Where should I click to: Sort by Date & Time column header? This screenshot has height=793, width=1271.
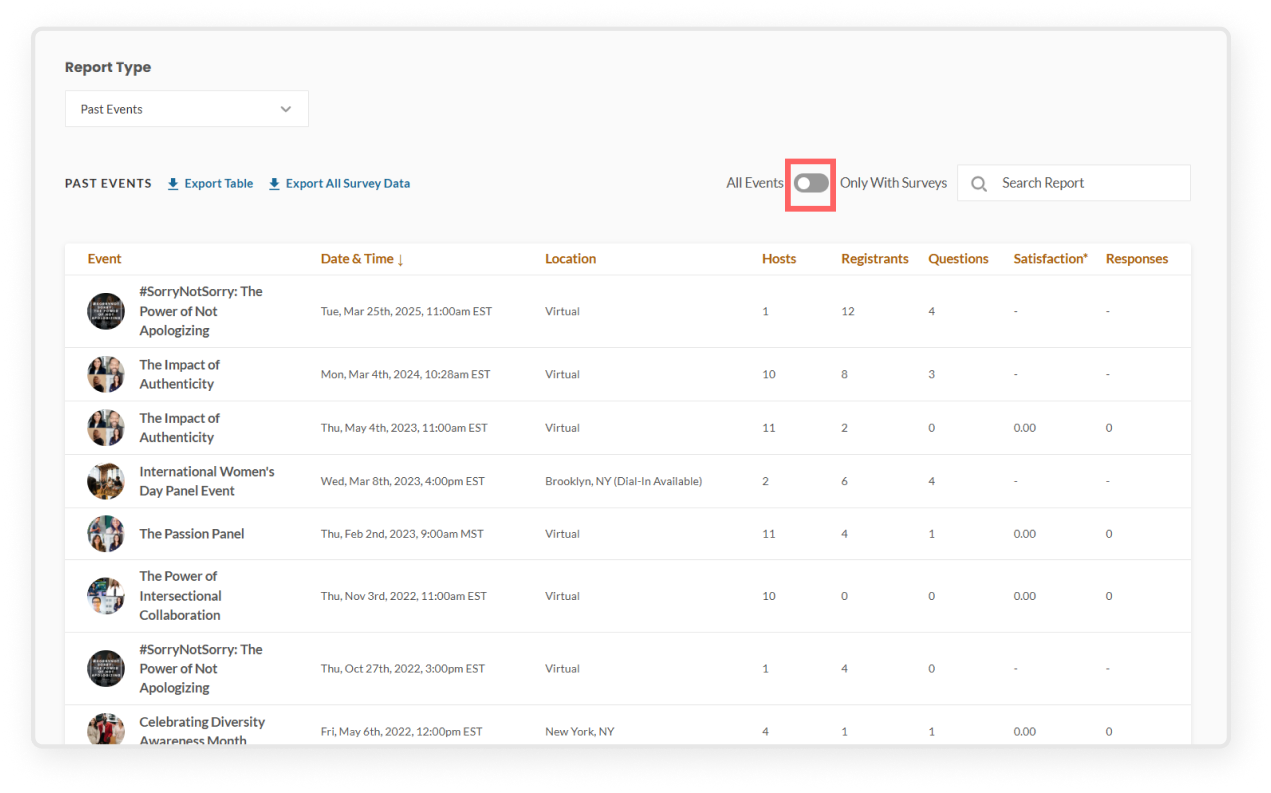pos(362,259)
